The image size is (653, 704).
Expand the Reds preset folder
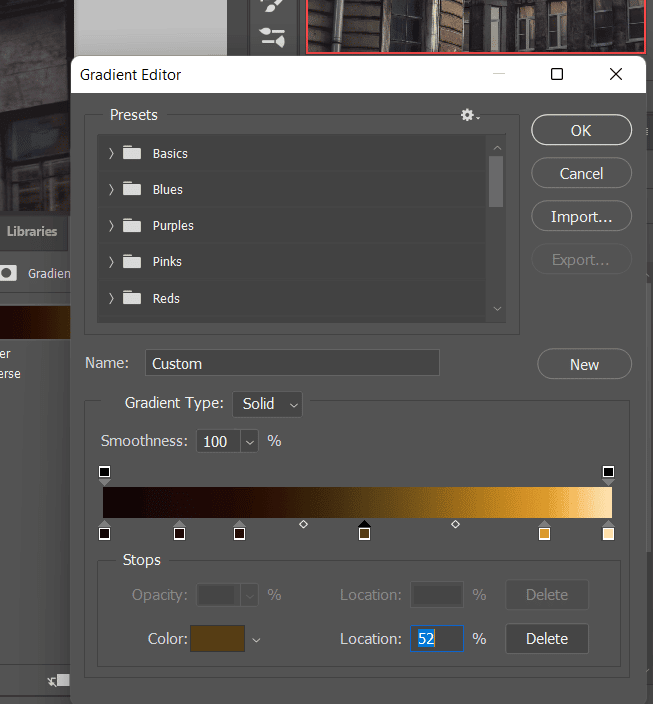(111, 298)
